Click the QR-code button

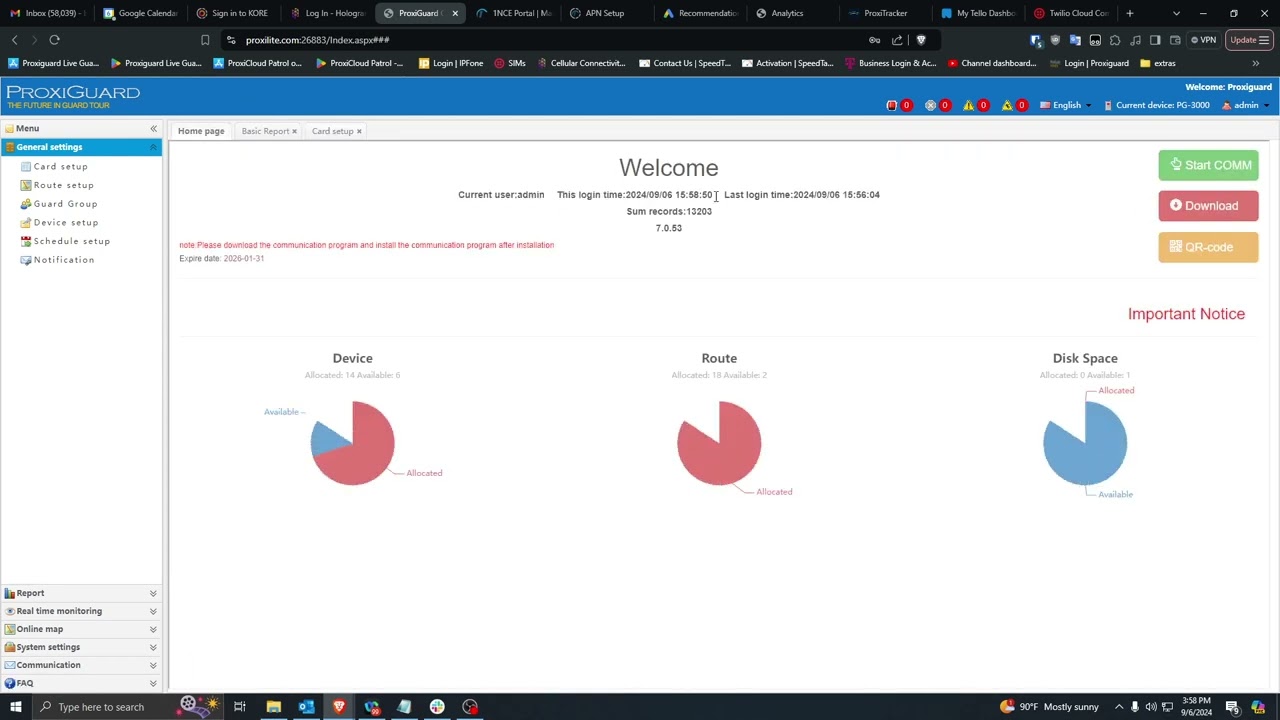pyautogui.click(x=1208, y=247)
